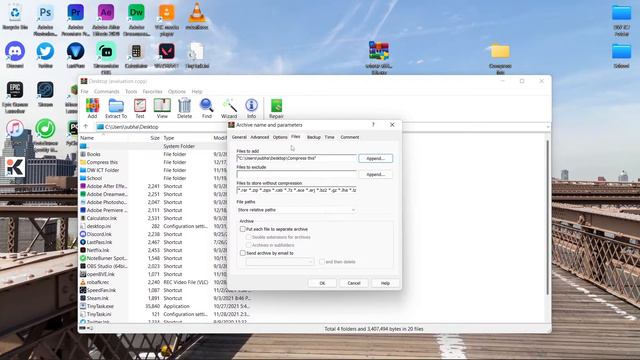Click the Extract To toolbar icon

coord(116,108)
